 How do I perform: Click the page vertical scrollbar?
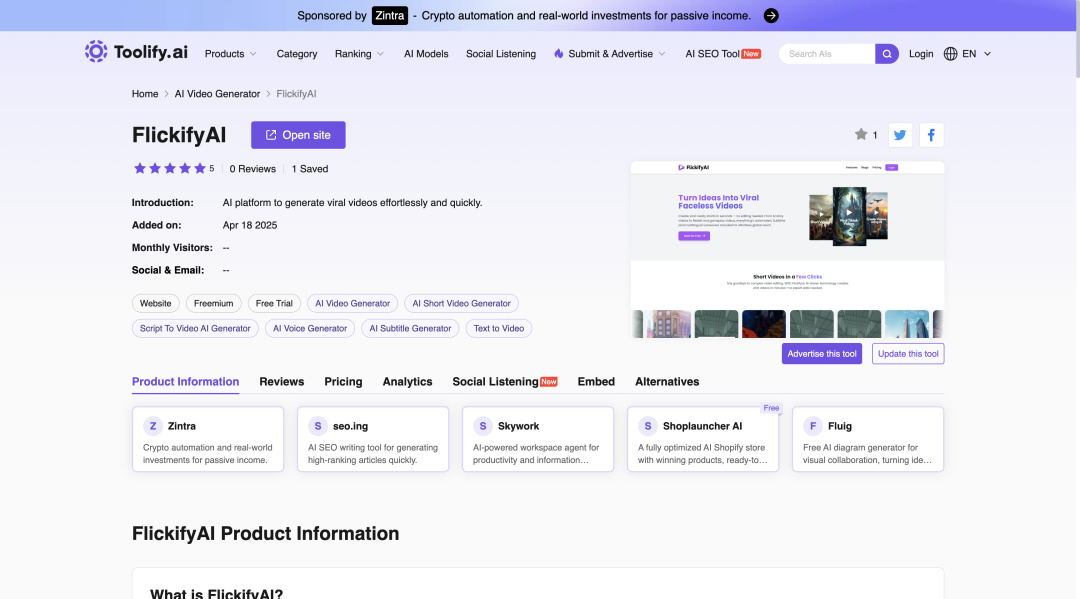pos(1076,41)
